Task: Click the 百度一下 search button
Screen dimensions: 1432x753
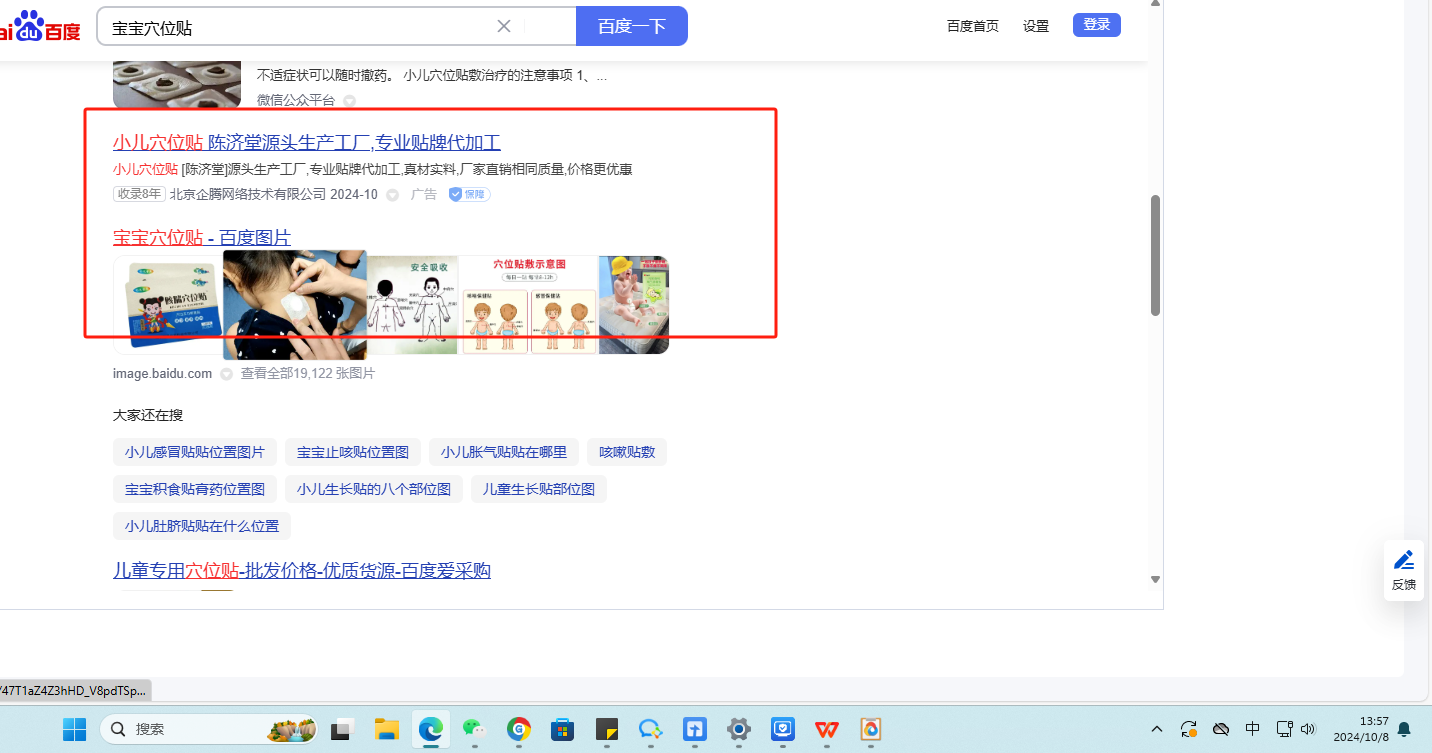Action: click(x=631, y=26)
